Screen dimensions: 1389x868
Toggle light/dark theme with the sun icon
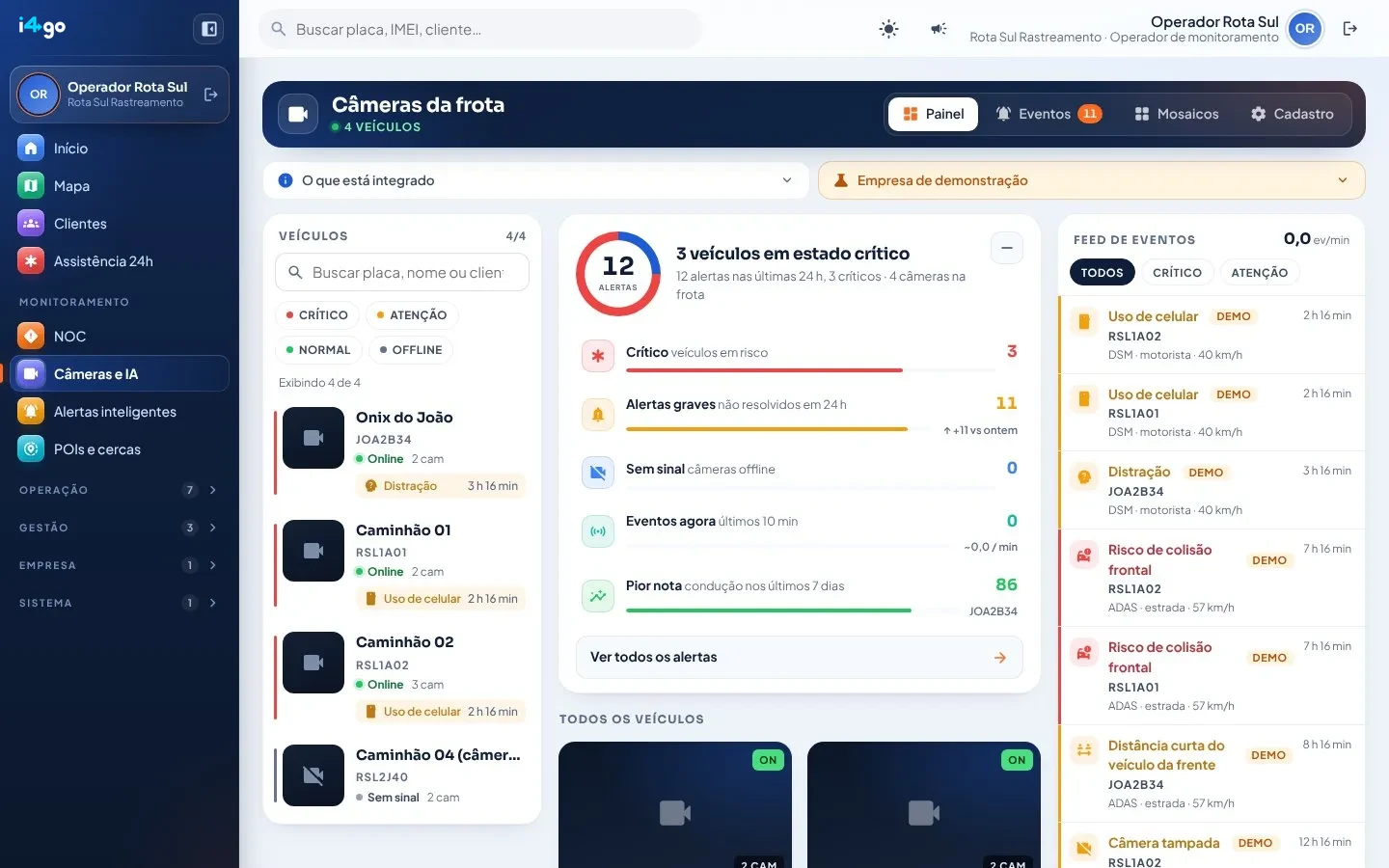[888, 29]
